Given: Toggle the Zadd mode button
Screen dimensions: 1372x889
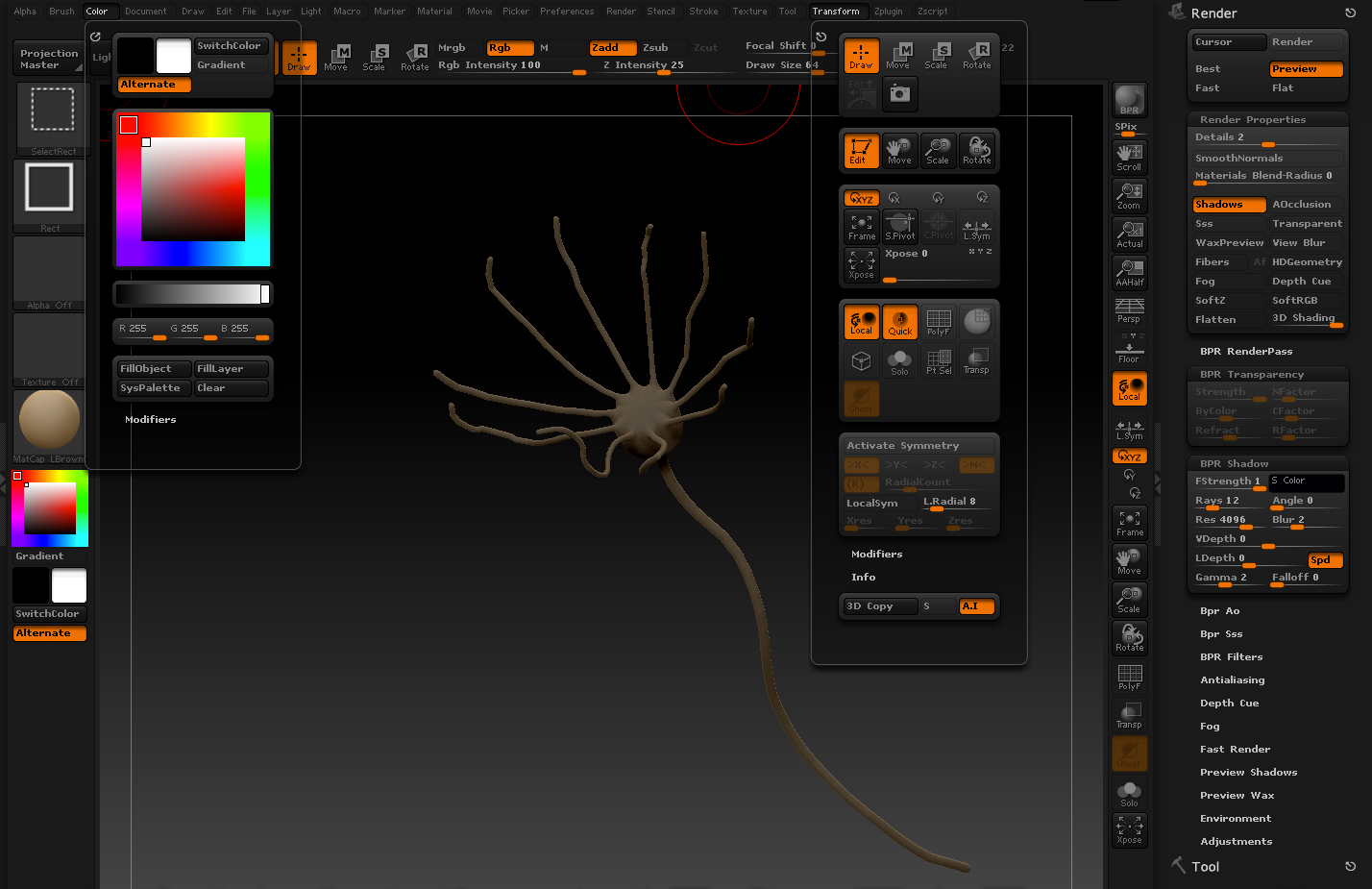Looking at the screenshot, I should pyautogui.click(x=612, y=48).
